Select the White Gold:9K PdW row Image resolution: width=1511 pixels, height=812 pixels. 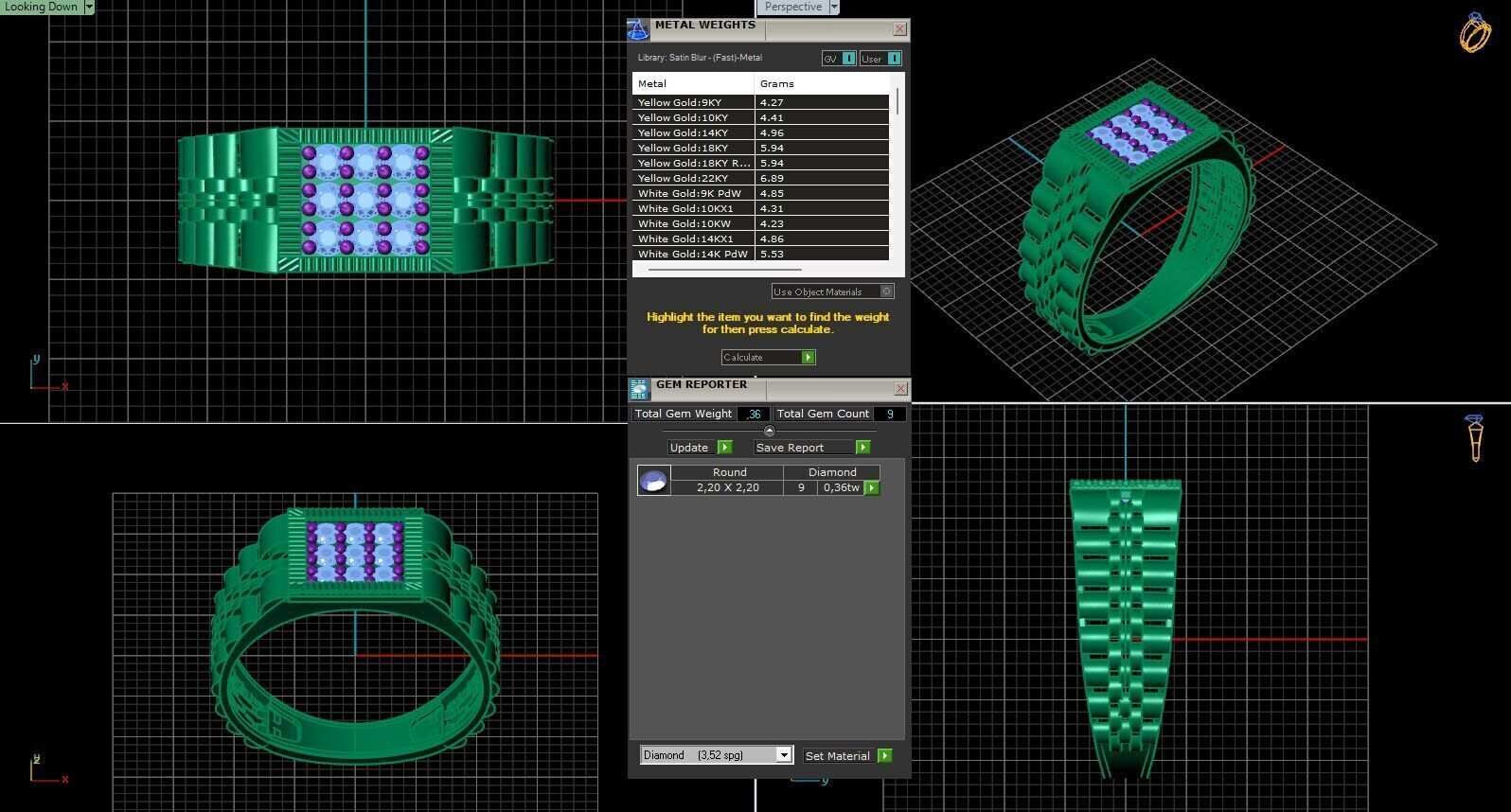(x=761, y=193)
